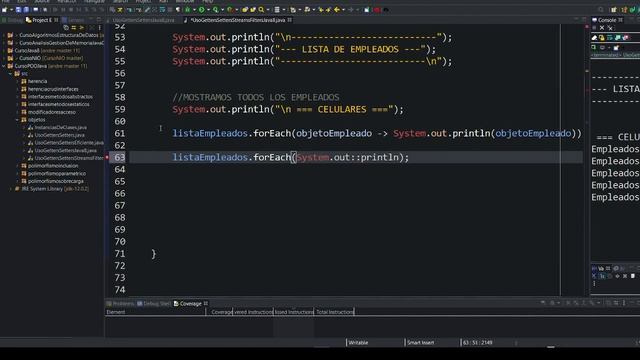Open Project Explorer view menu dots
The width and height of the screenshot is (640, 360).
point(100,28)
